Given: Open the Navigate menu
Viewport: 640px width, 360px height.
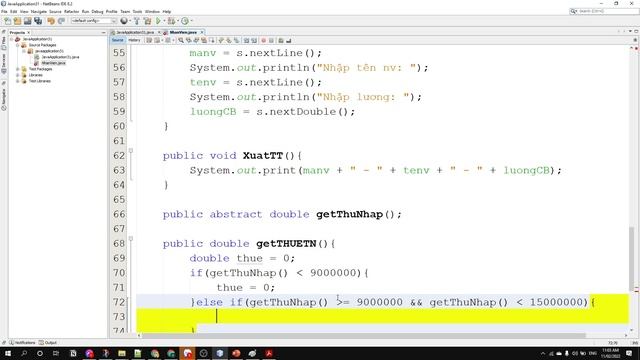Looking at the screenshot, I should click(x=38, y=11).
